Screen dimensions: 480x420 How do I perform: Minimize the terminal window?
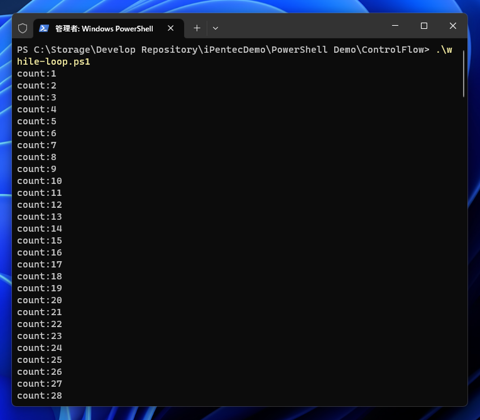click(395, 26)
